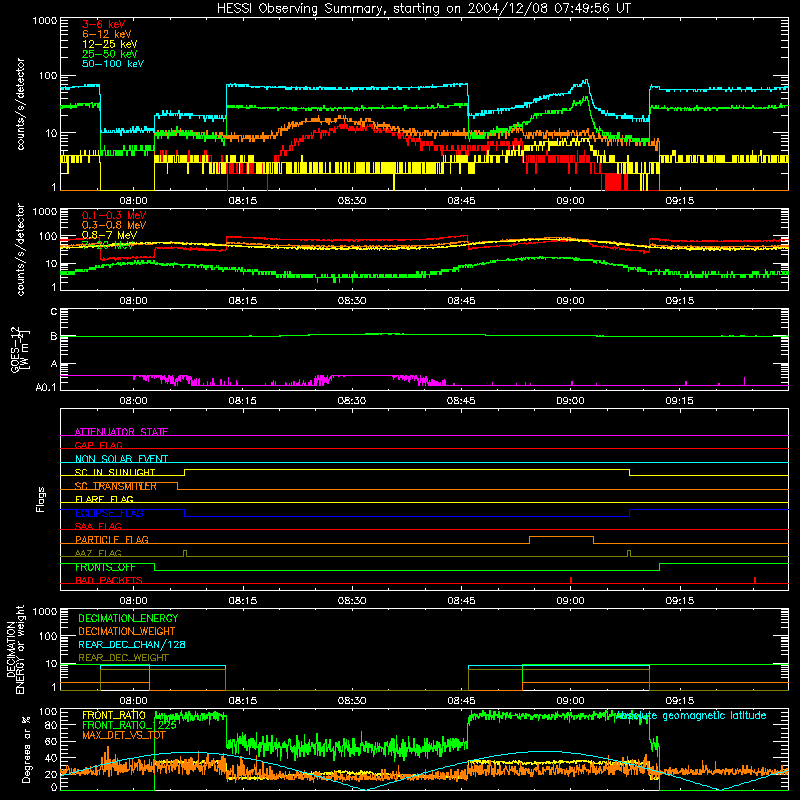Click the BAD_PACKETS flag label
The width and height of the screenshot is (800, 800).
(109, 580)
